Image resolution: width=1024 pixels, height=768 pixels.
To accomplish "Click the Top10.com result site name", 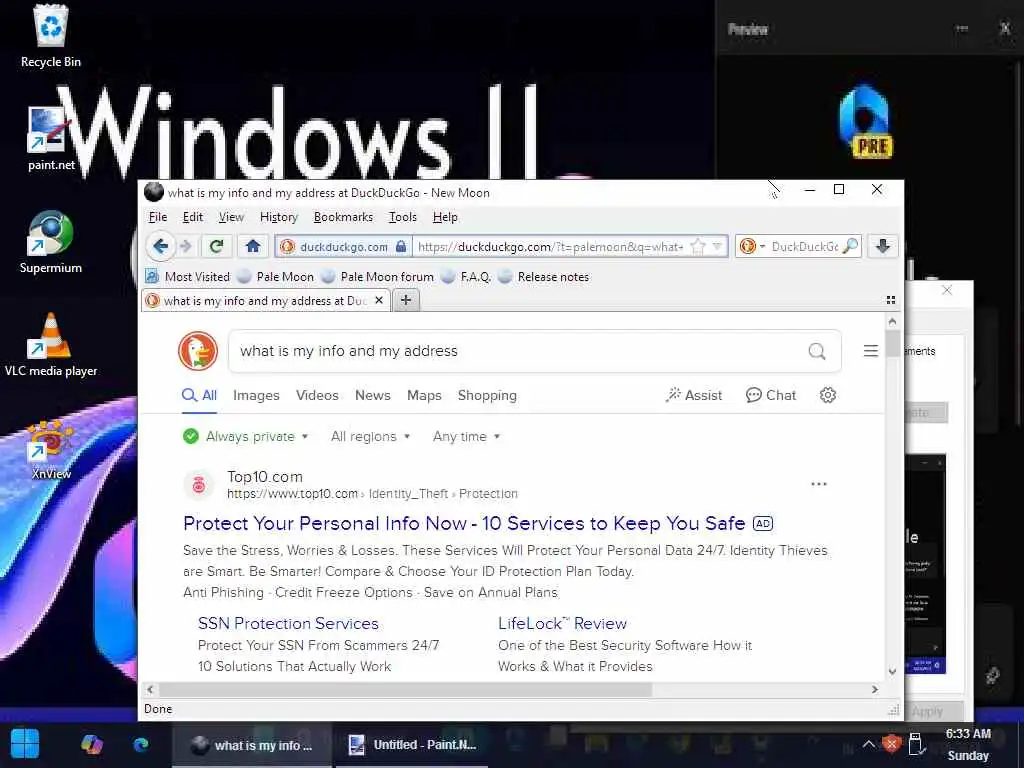I will click(264, 477).
